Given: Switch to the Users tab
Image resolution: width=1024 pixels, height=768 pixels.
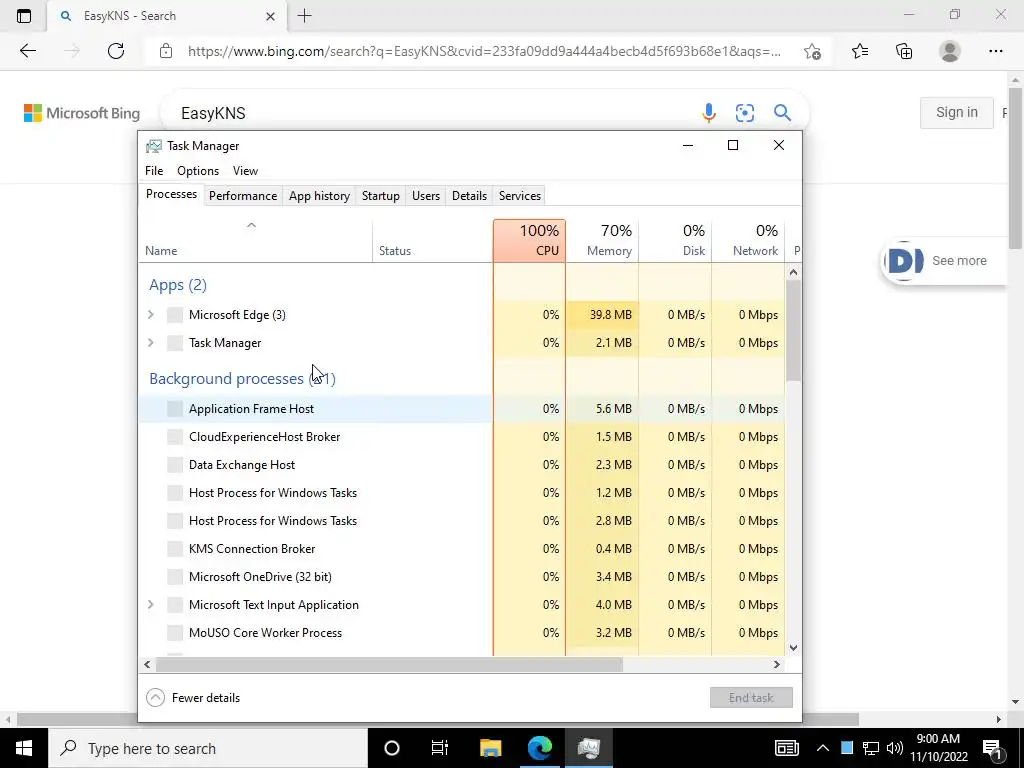Looking at the screenshot, I should [426, 196].
